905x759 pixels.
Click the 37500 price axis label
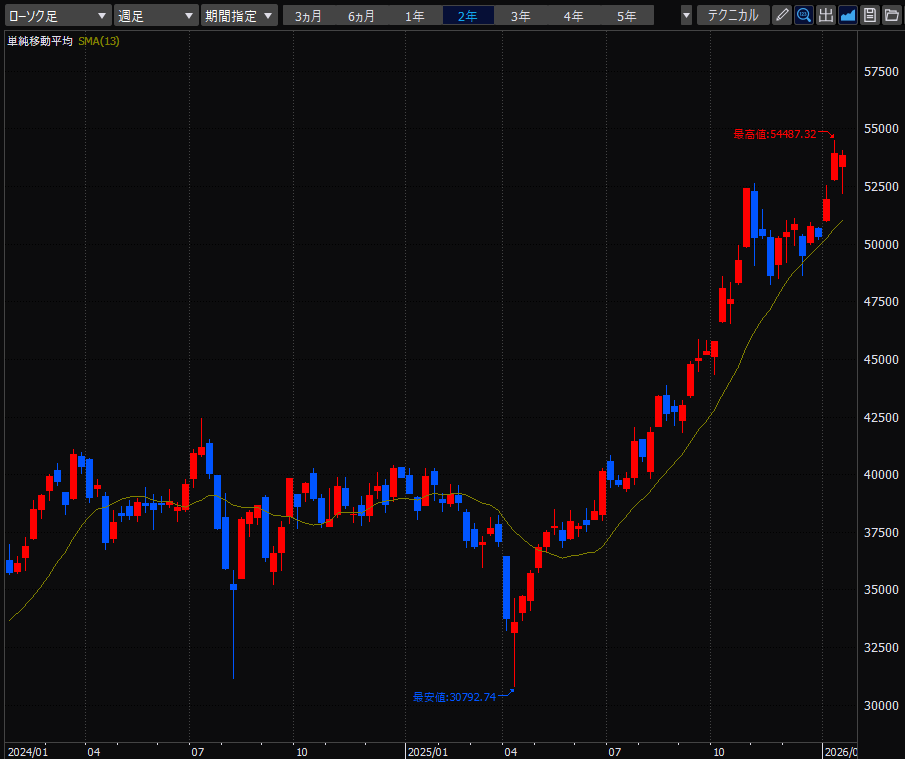point(881,533)
